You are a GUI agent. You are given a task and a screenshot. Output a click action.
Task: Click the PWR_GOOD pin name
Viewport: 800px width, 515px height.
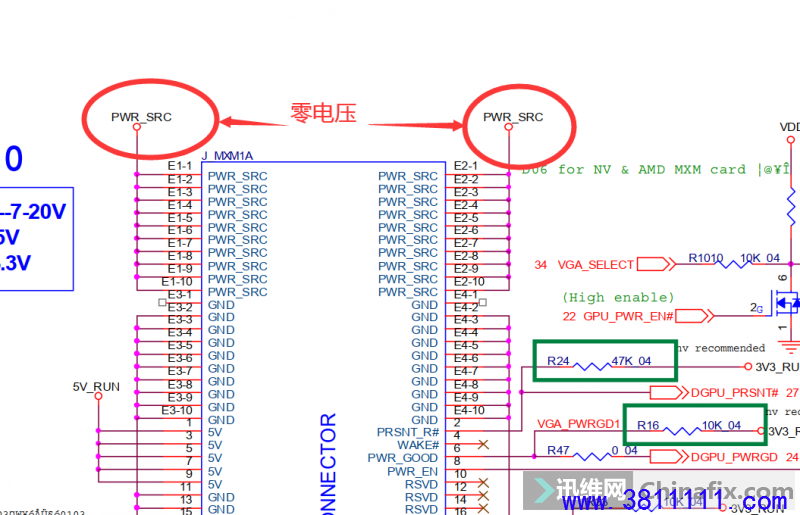[x=403, y=458]
